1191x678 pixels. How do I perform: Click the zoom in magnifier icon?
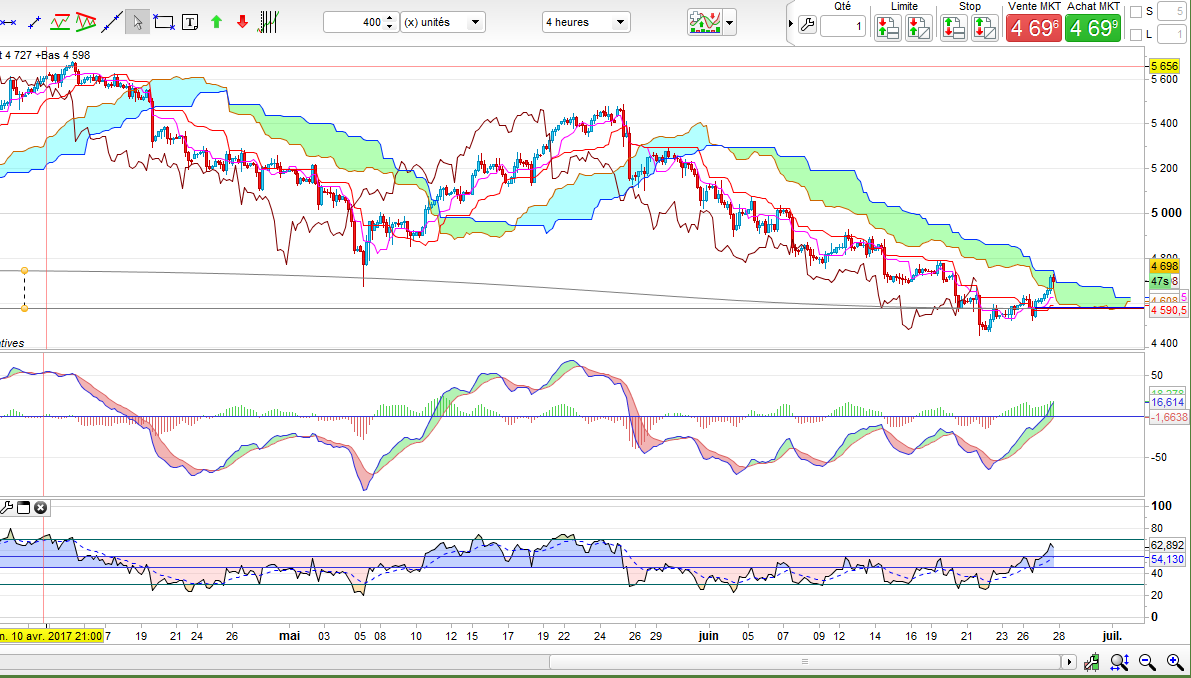1175,661
